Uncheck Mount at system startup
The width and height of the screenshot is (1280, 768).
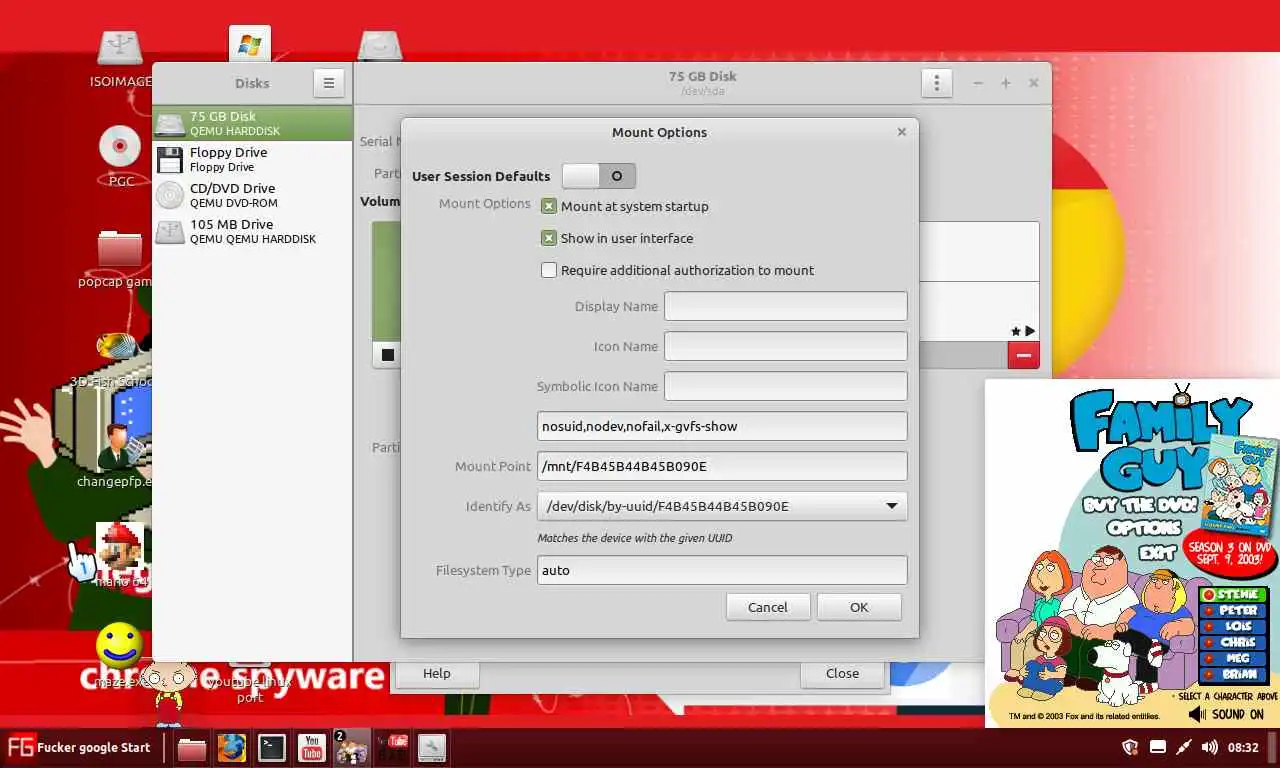(x=549, y=206)
